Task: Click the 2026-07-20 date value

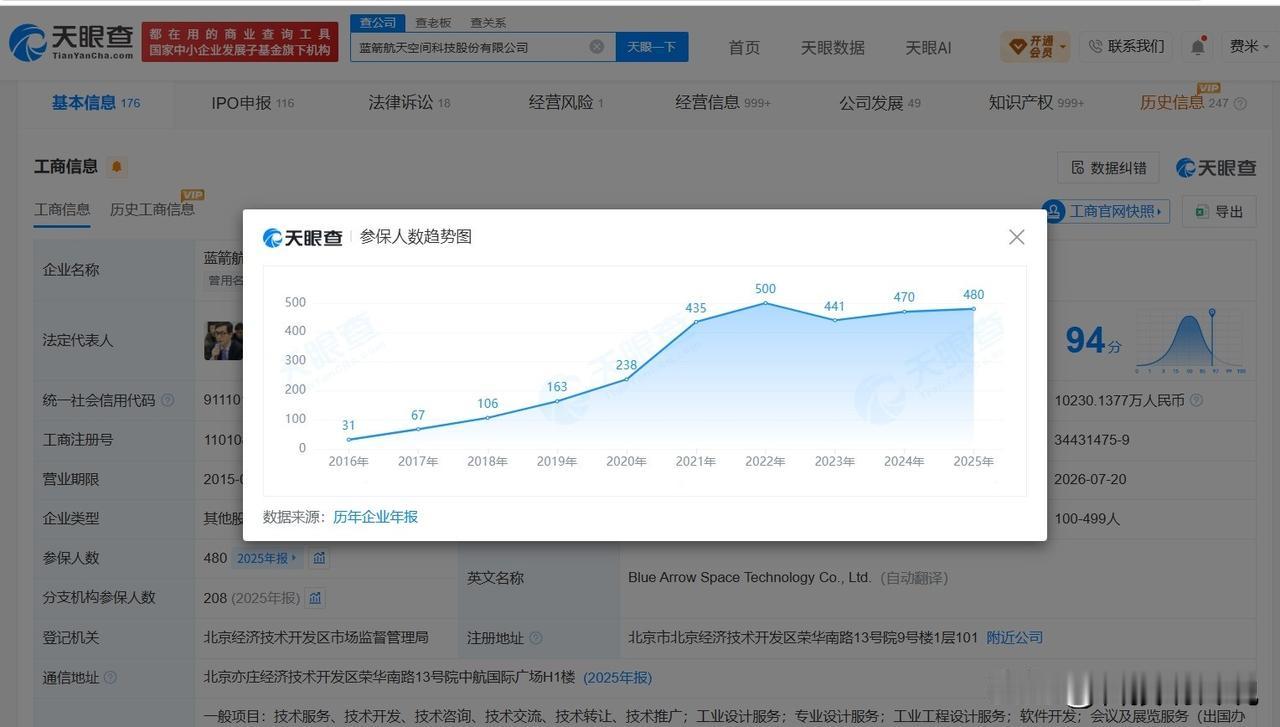Action: pyautogui.click(x=1090, y=479)
